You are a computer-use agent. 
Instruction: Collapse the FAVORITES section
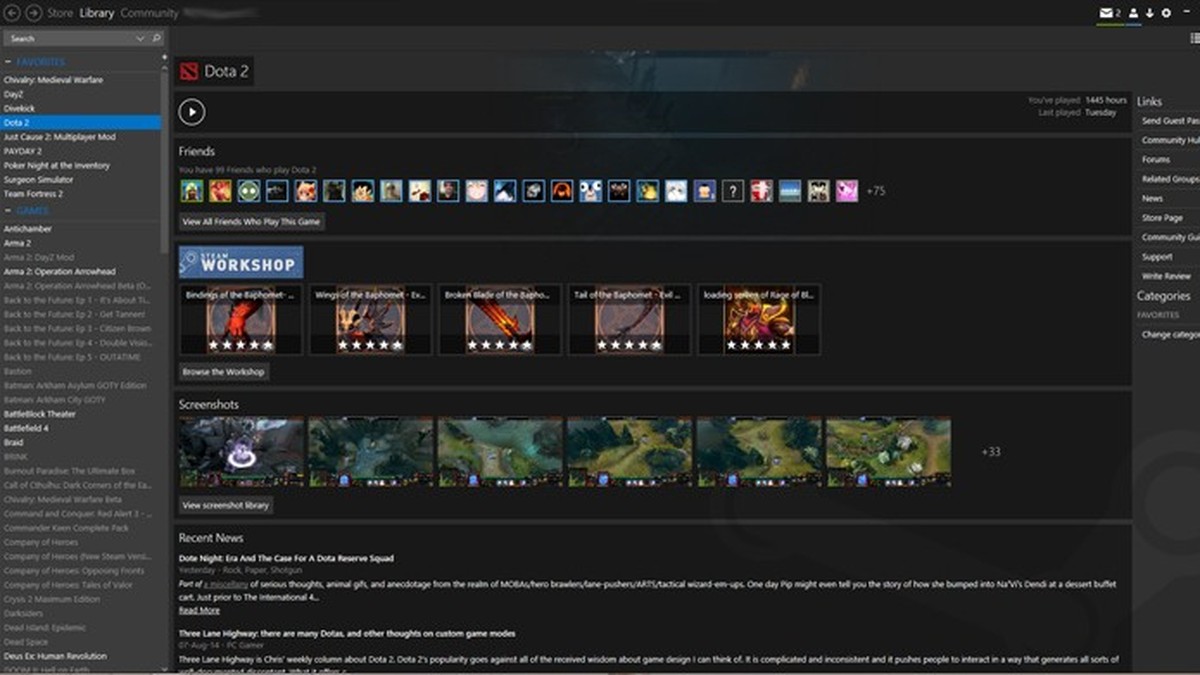(x=9, y=61)
